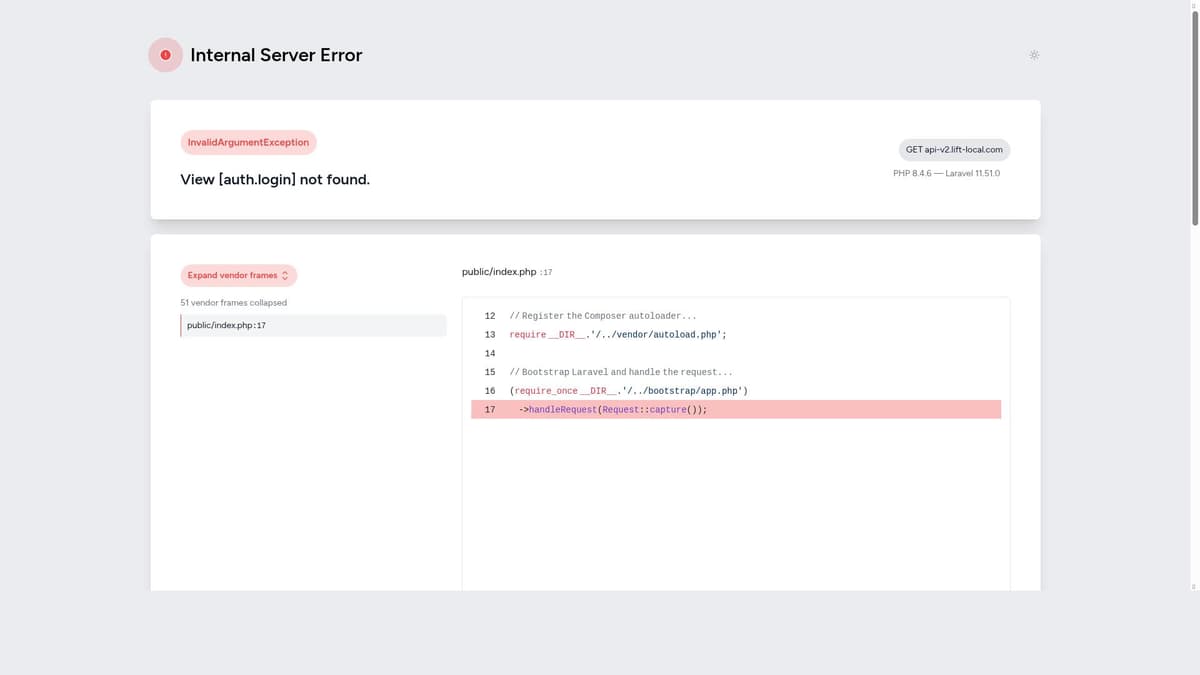Click the chevron arrows on Expand vendor frames
This screenshot has height=675, width=1200.
285,275
